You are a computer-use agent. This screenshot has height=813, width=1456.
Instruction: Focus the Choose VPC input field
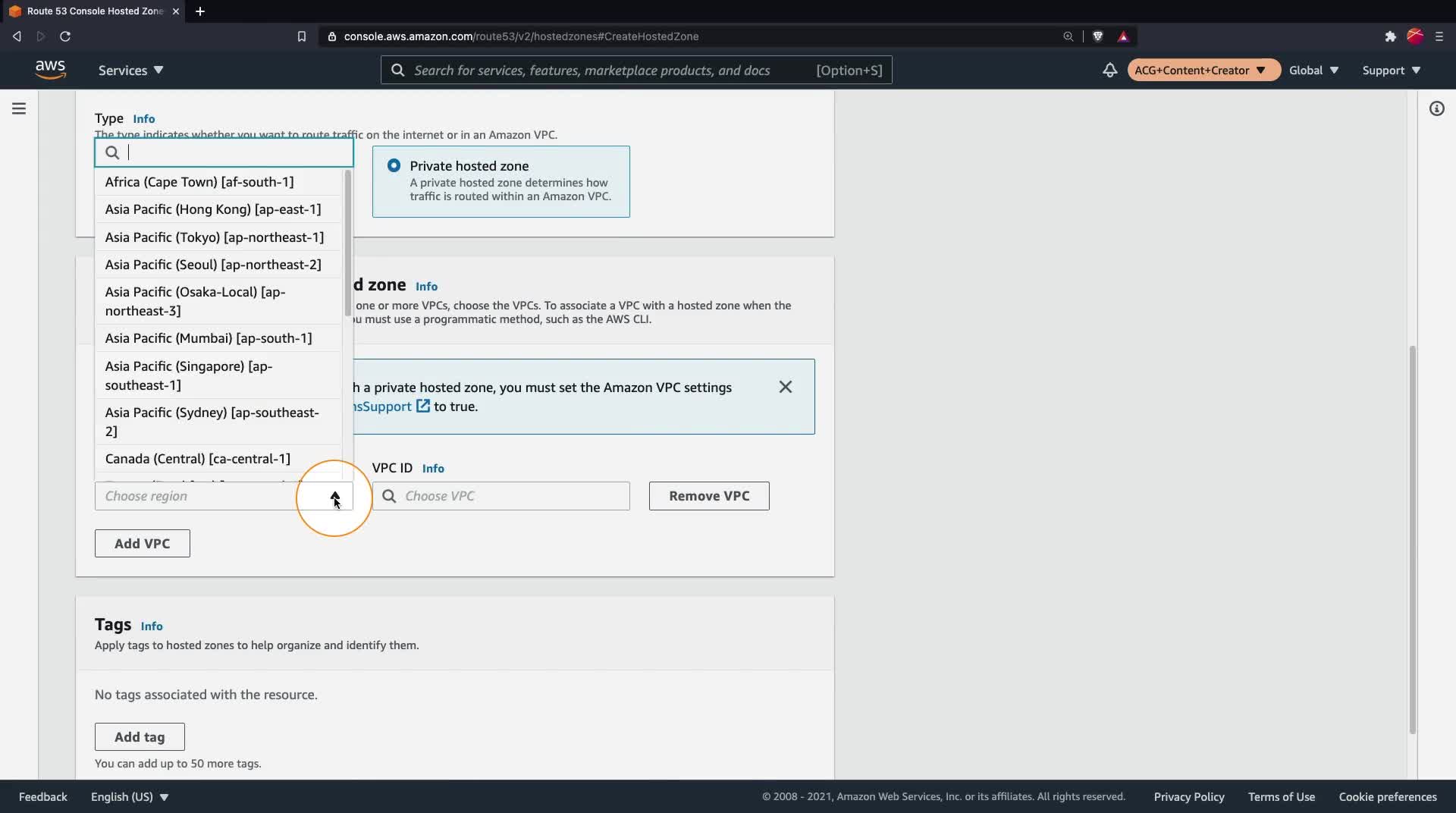coord(500,496)
